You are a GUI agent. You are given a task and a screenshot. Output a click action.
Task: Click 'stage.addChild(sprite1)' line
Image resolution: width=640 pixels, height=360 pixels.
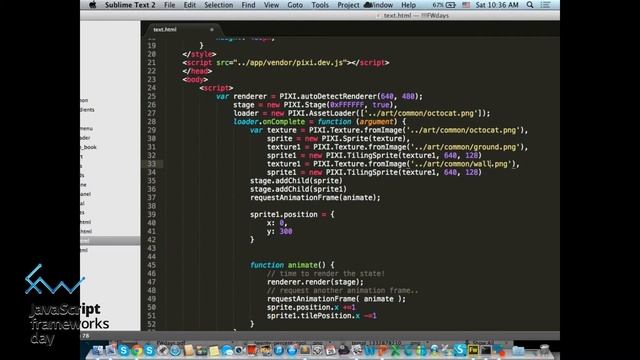[x=298, y=189]
